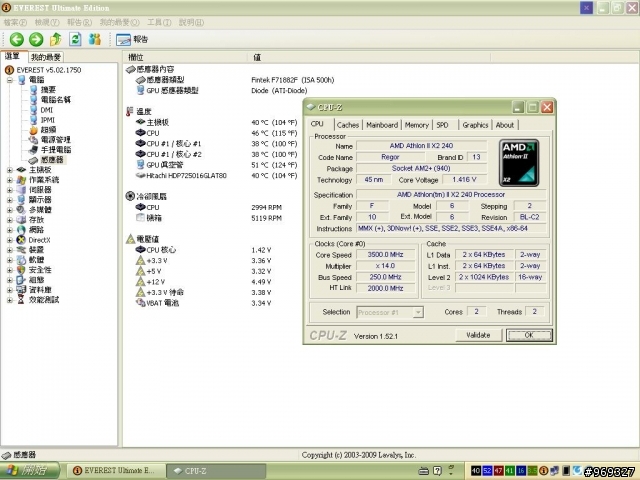Expand the Operating System tree node
640x480 pixels.
[x=10, y=180]
